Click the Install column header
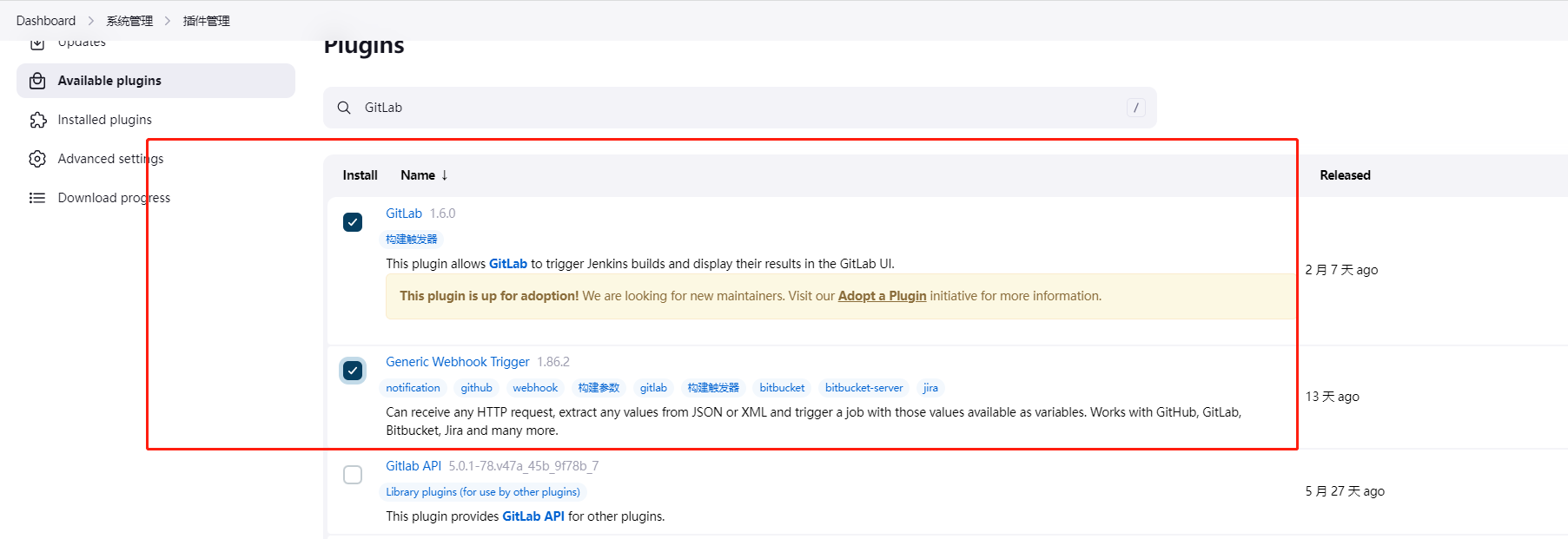1568x539 pixels. click(x=360, y=175)
